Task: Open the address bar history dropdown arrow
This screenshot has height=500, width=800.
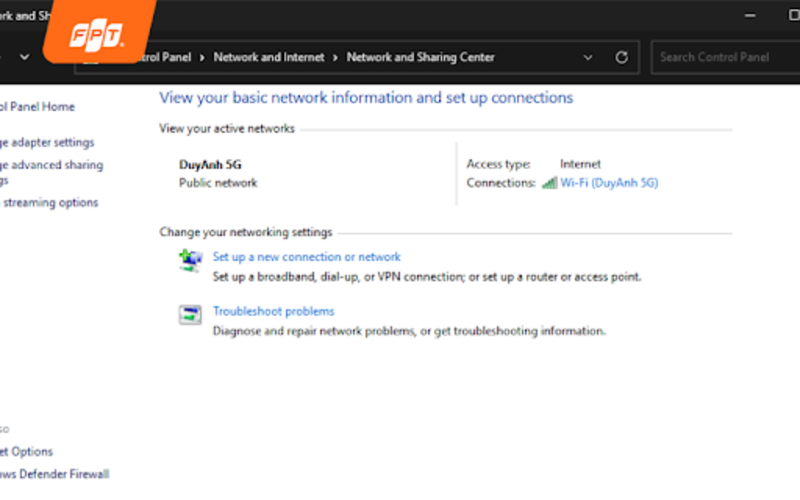Action: click(x=588, y=57)
